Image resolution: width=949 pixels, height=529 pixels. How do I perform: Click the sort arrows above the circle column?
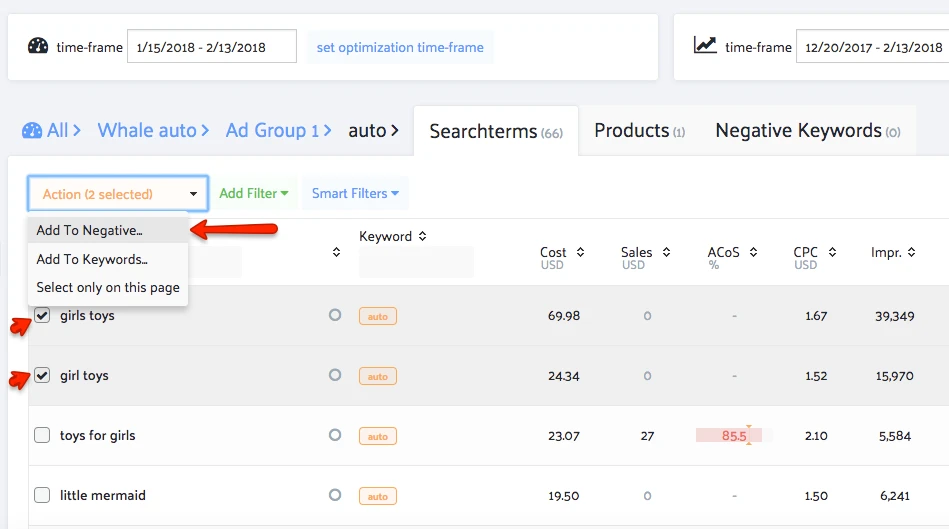pos(337,252)
